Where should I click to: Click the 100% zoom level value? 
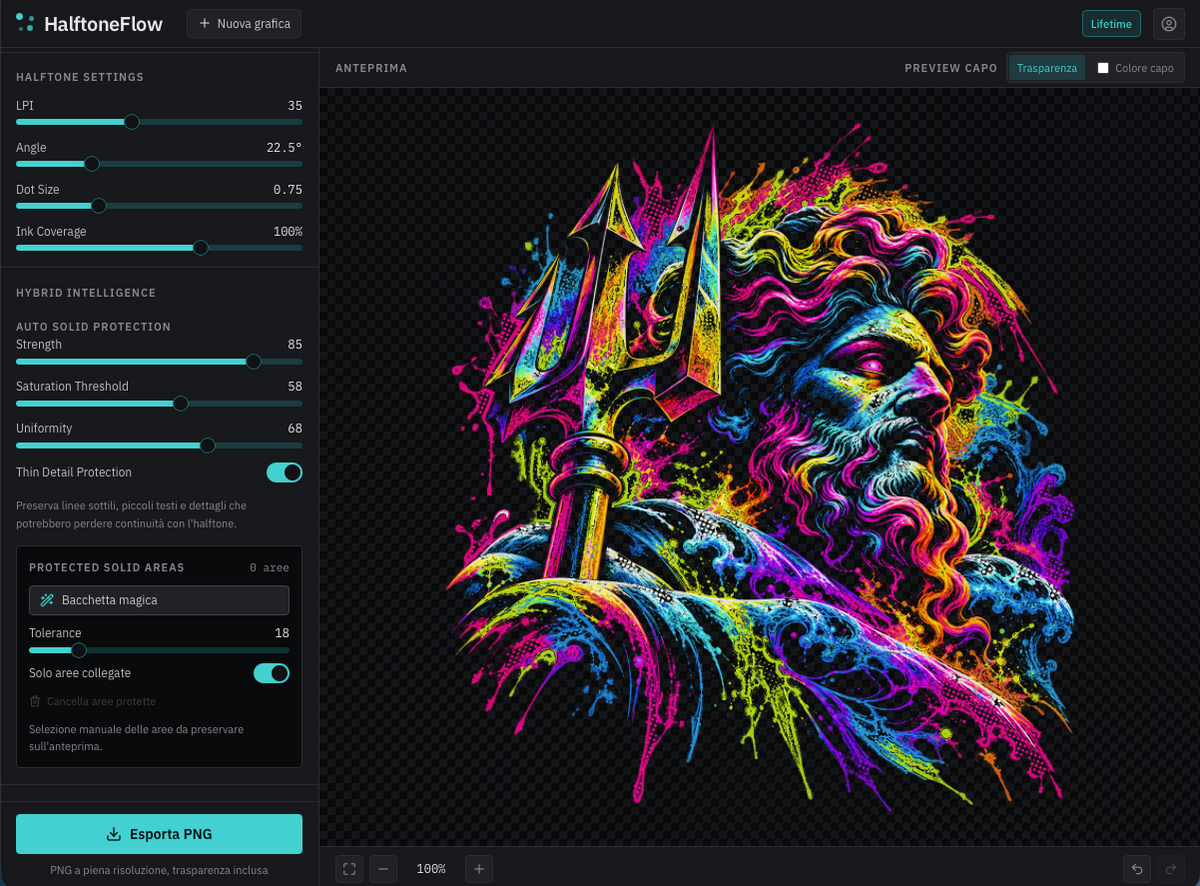point(431,869)
